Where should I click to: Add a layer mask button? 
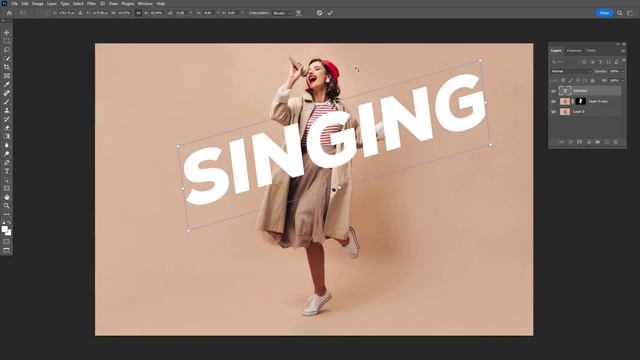click(579, 142)
